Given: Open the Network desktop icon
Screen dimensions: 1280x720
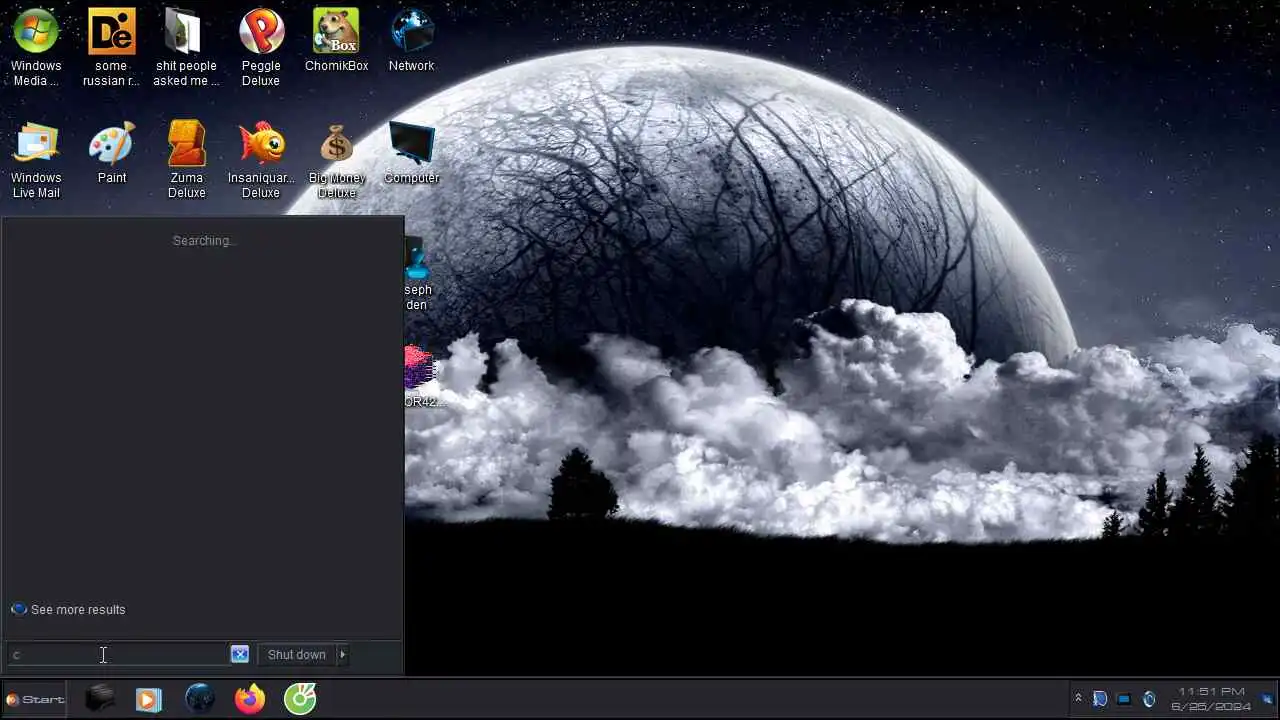Looking at the screenshot, I should coord(411,40).
